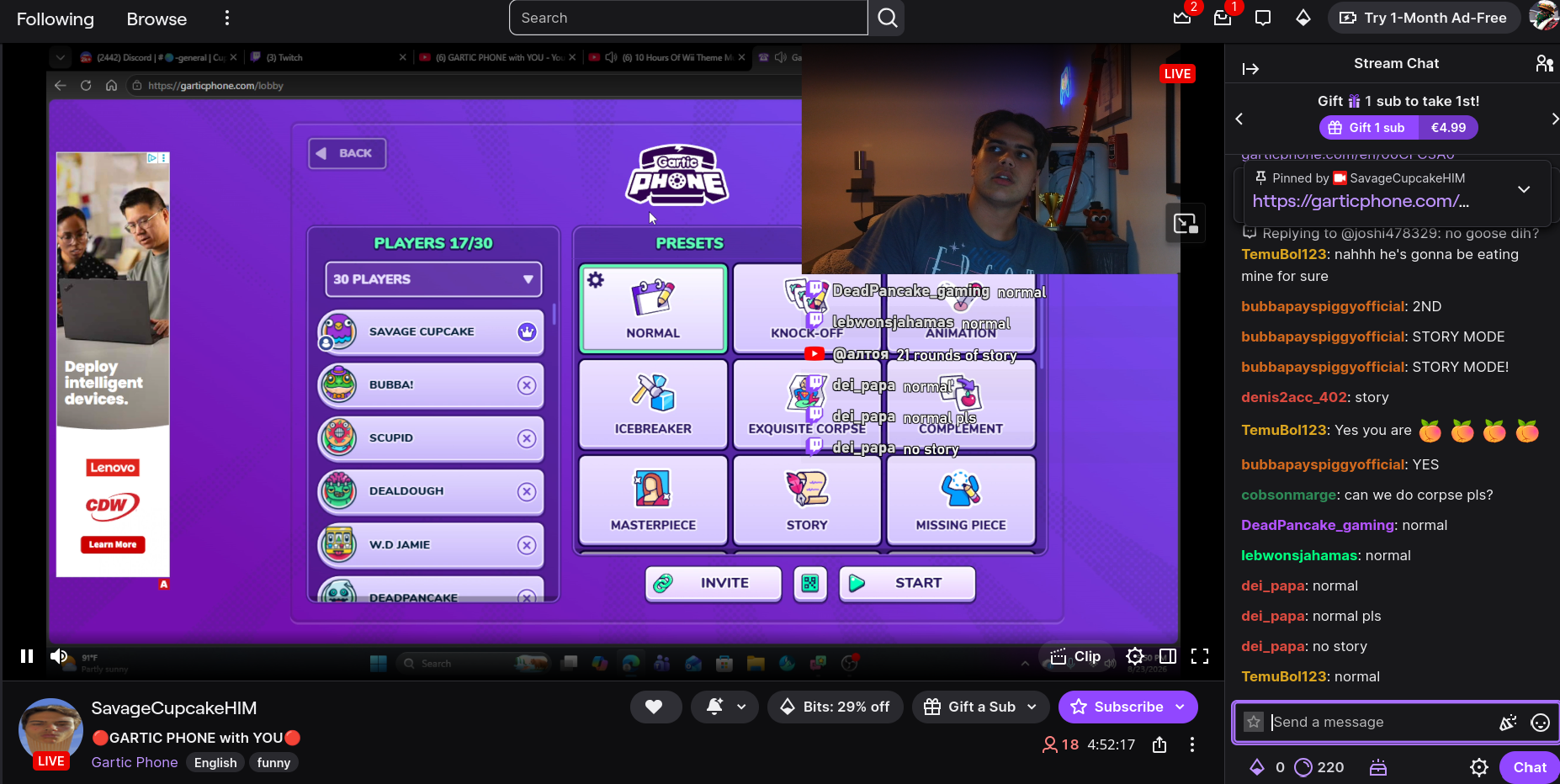Pause the live stream

(27, 656)
